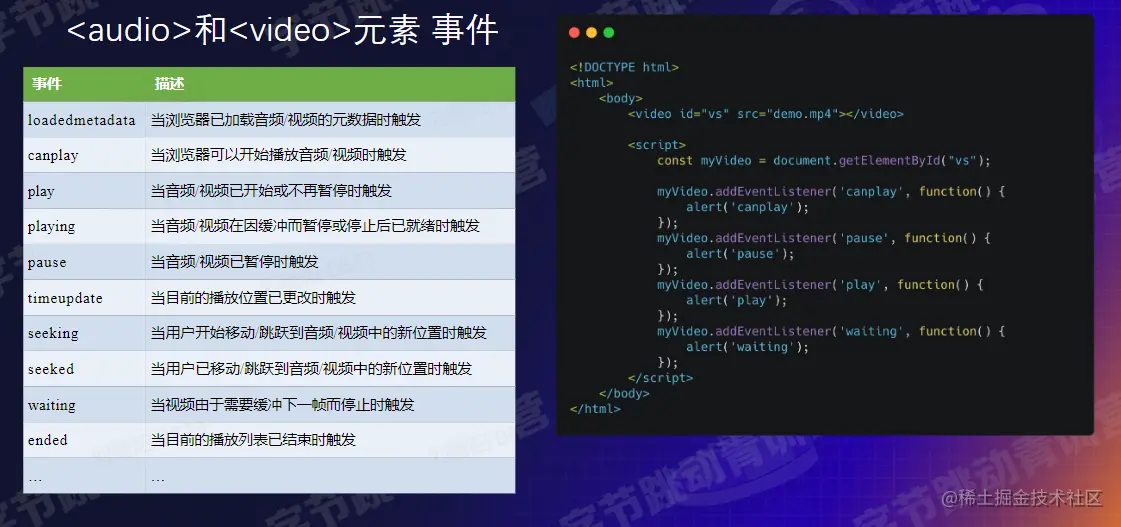Select description '当音频/视频已暂停时触发'
Screen dimensions: 1121x527
coord(234,262)
